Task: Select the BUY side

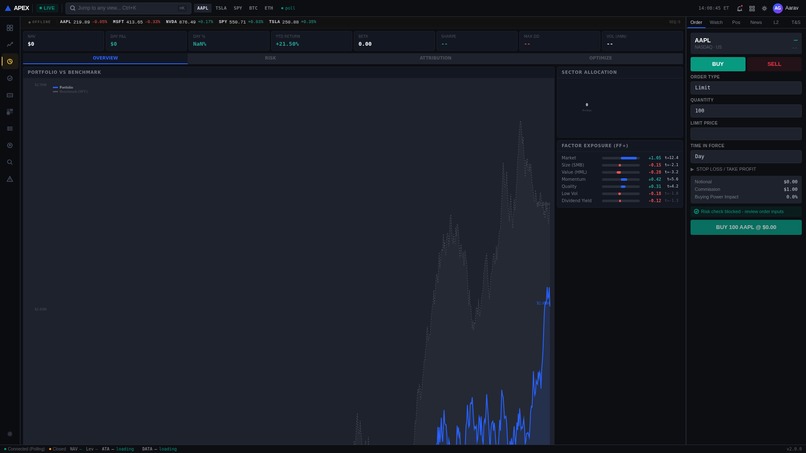Action: tap(718, 64)
